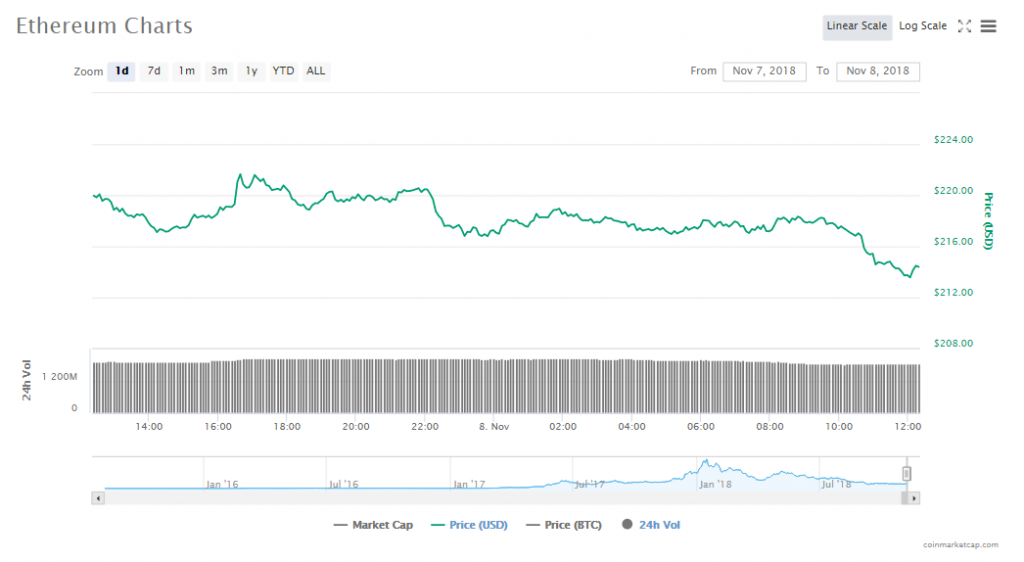Select Linear Scale option
This screenshot has width=1024, height=562.
856,26
